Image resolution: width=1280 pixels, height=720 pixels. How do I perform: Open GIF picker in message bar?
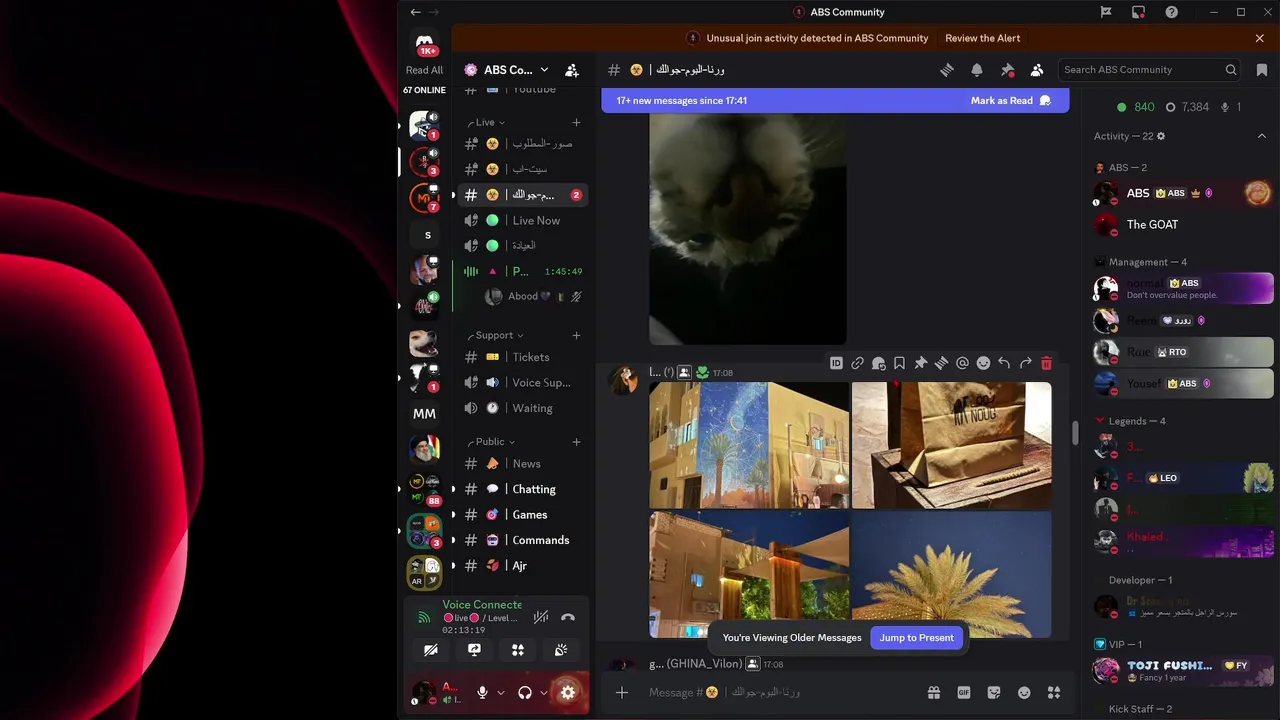pyautogui.click(x=964, y=692)
